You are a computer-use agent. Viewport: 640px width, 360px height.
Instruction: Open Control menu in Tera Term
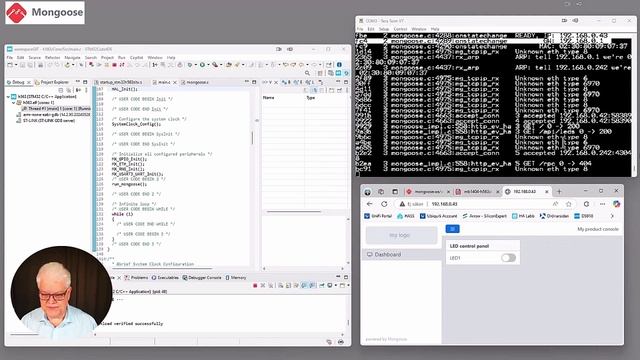400,29
